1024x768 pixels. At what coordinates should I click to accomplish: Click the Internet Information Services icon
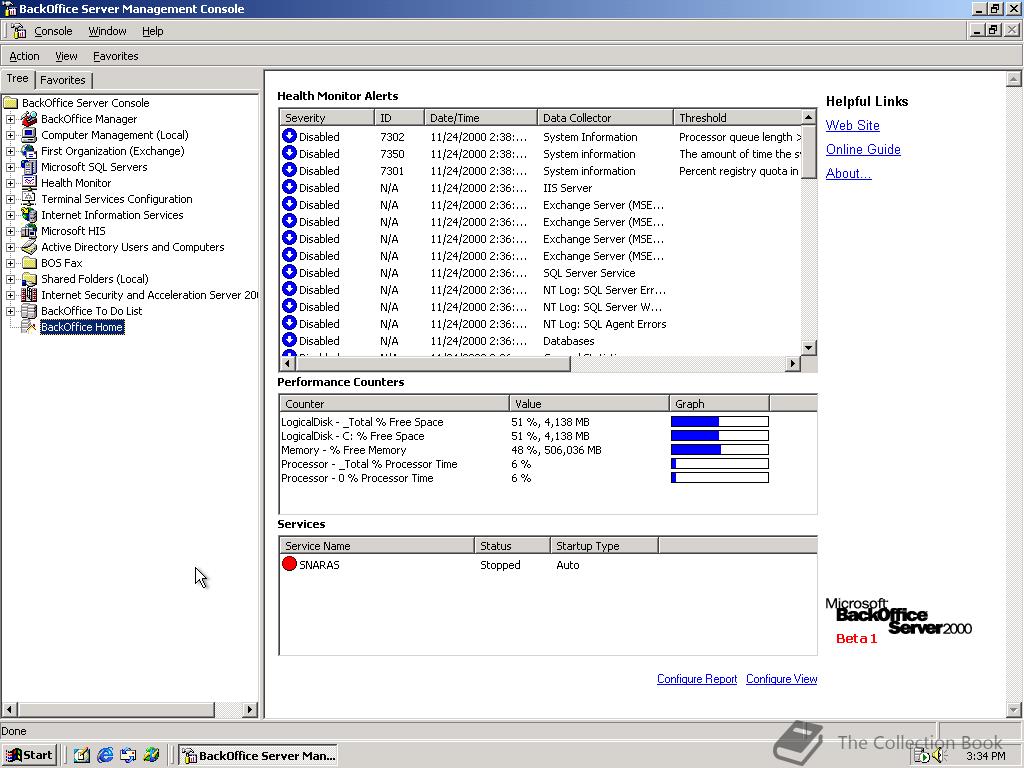point(29,215)
